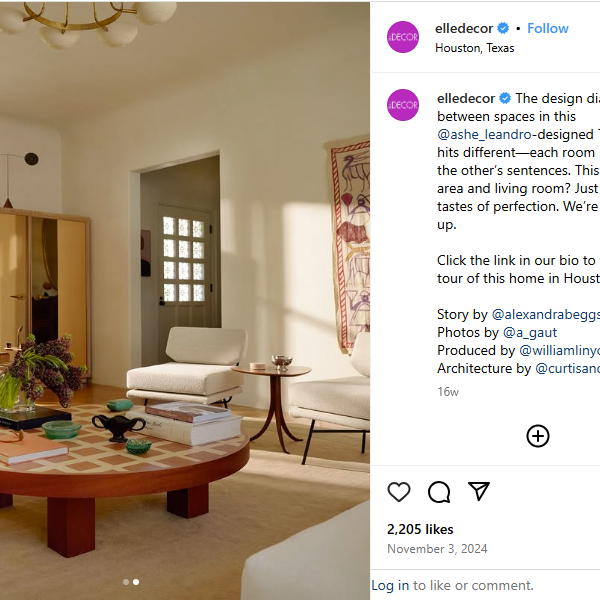Viewport: 600px width, 600px height.
Task: Open photographer @a_gaut profile link
Action: [530, 332]
